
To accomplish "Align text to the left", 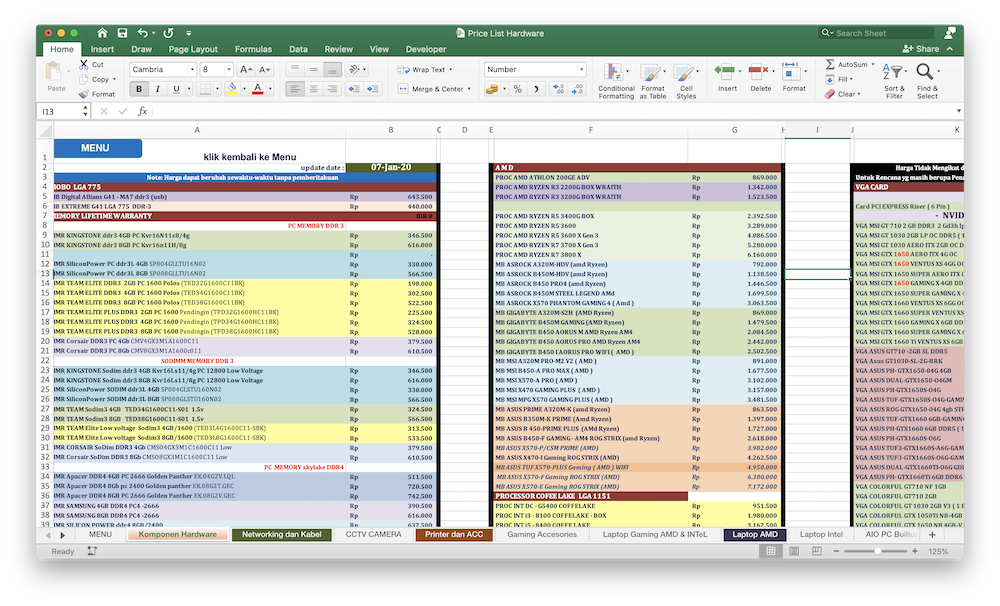I will click(295, 89).
